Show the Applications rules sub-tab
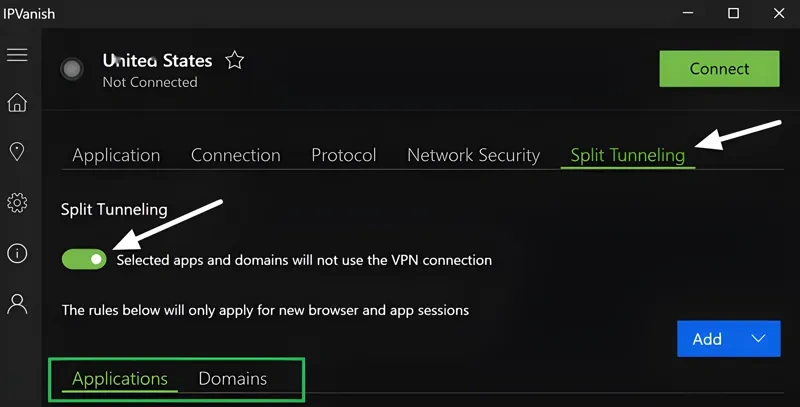The width and height of the screenshot is (800, 407). point(120,379)
